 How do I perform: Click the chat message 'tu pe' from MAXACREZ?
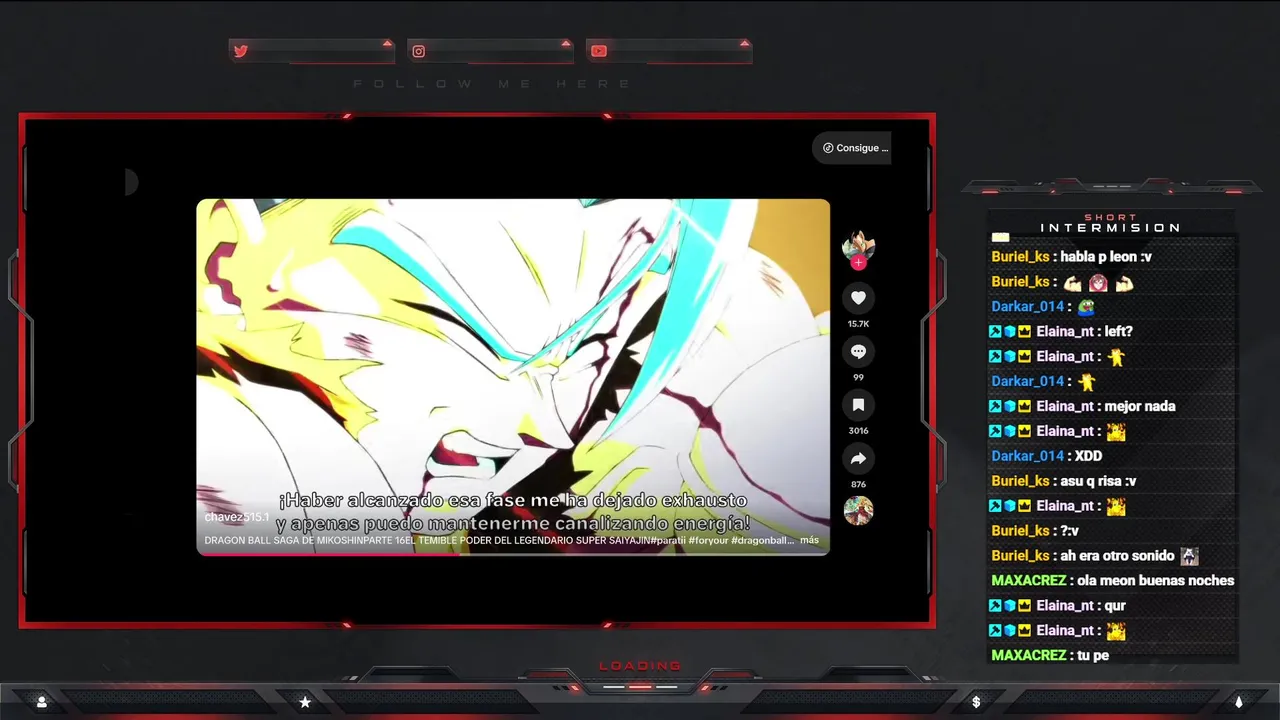[x=1093, y=656]
